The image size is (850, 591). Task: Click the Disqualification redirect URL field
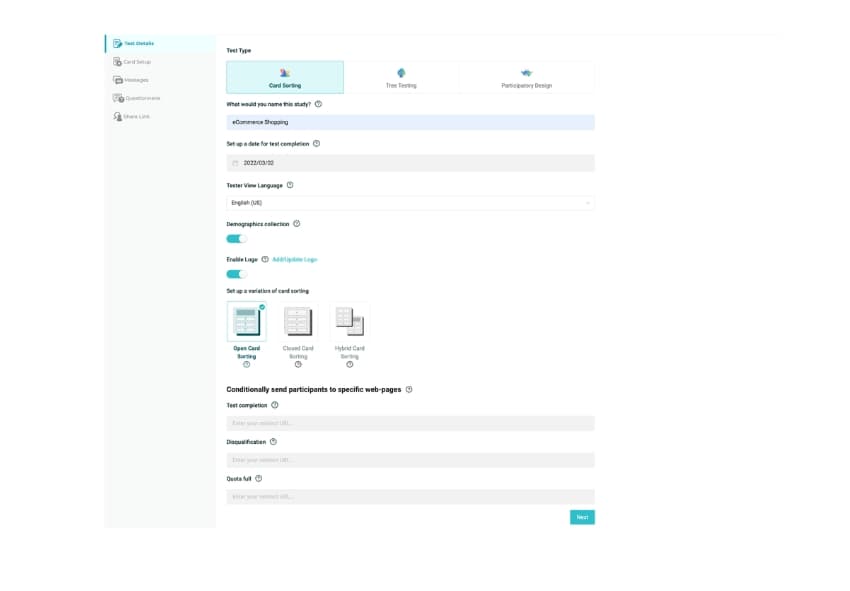coord(410,459)
